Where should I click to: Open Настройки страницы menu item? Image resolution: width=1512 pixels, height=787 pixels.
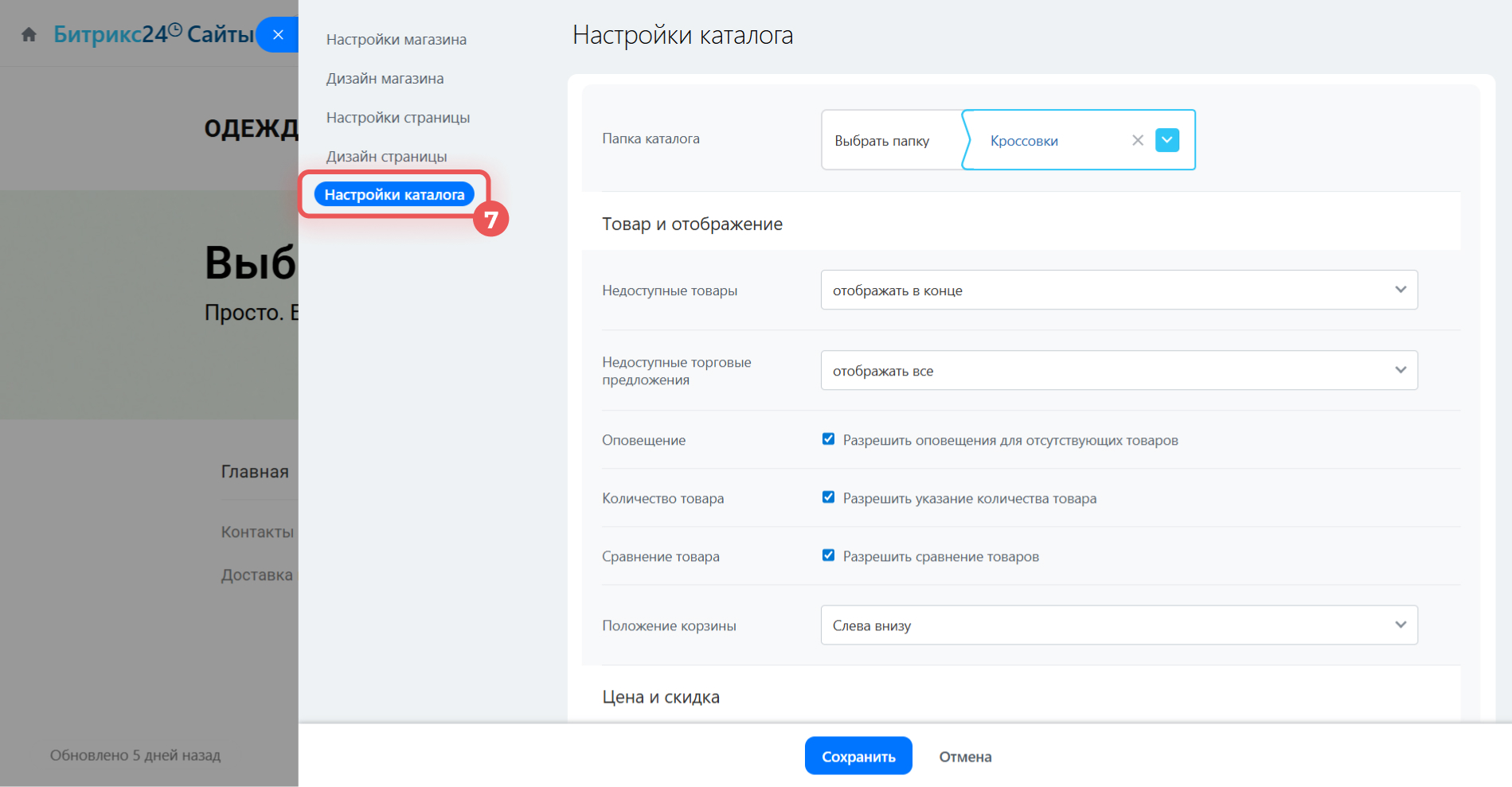[x=397, y=118]
